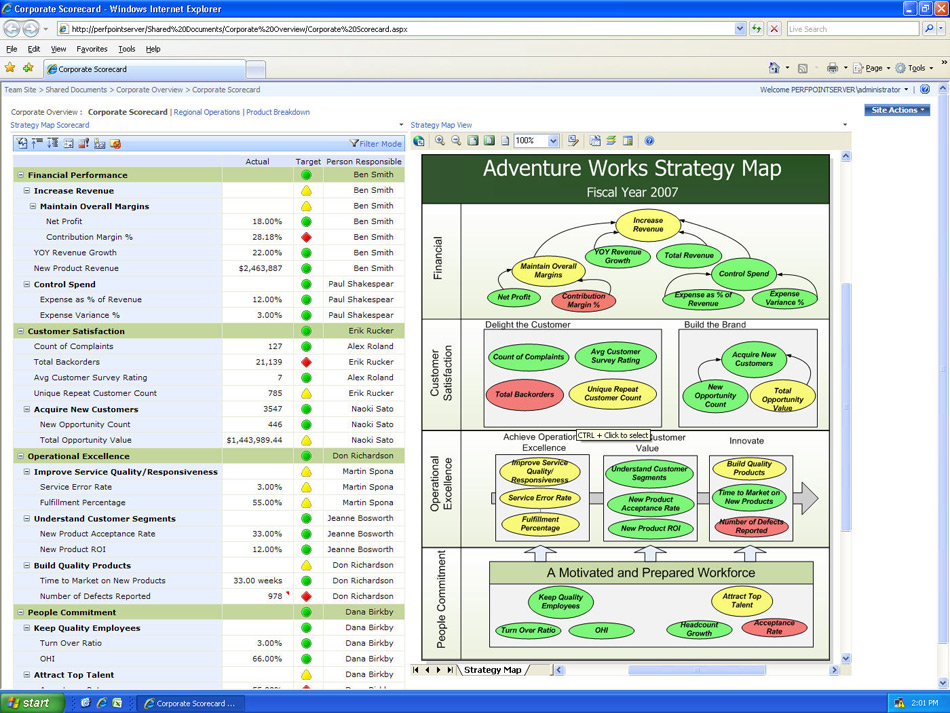Click the strategy map scroll-down arrow
950x713 pixels.
tap(846, 658)
